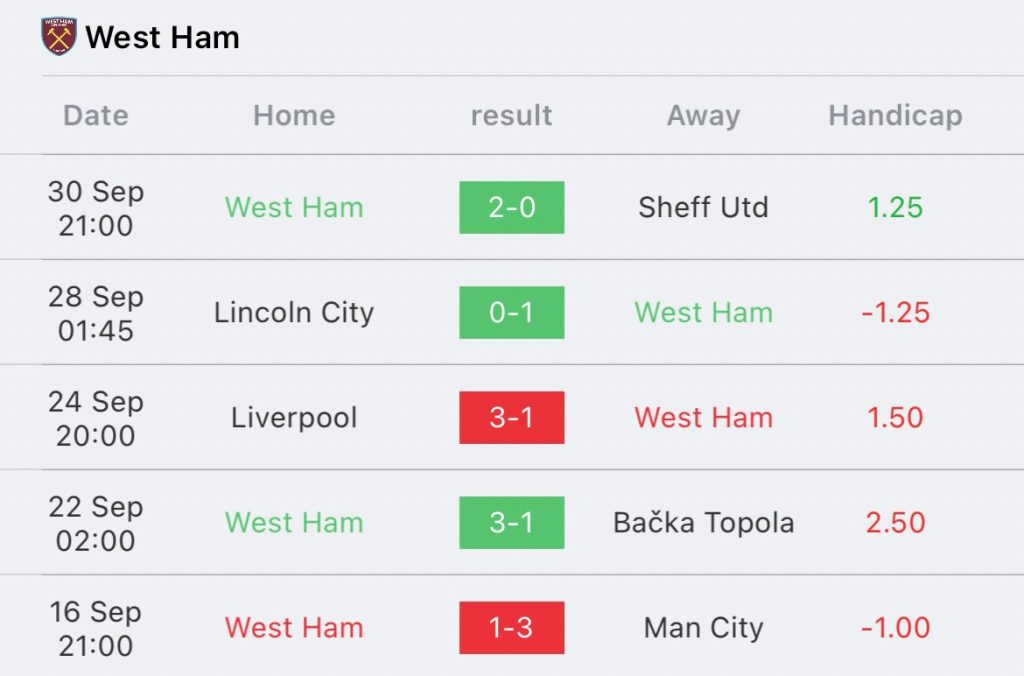Select the 16 Sep 21:00 match date
The height and width of the screenshot is (676, 1024).
[x=96, y=629]
